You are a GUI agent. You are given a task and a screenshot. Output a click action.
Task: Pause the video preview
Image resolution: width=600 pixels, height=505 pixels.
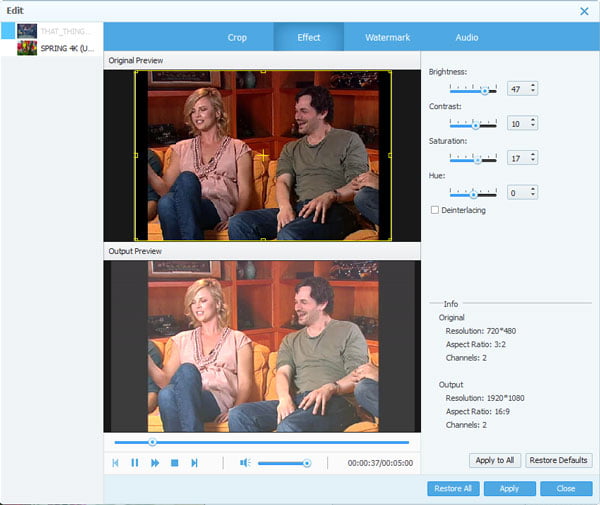click(x=135, y=463)
